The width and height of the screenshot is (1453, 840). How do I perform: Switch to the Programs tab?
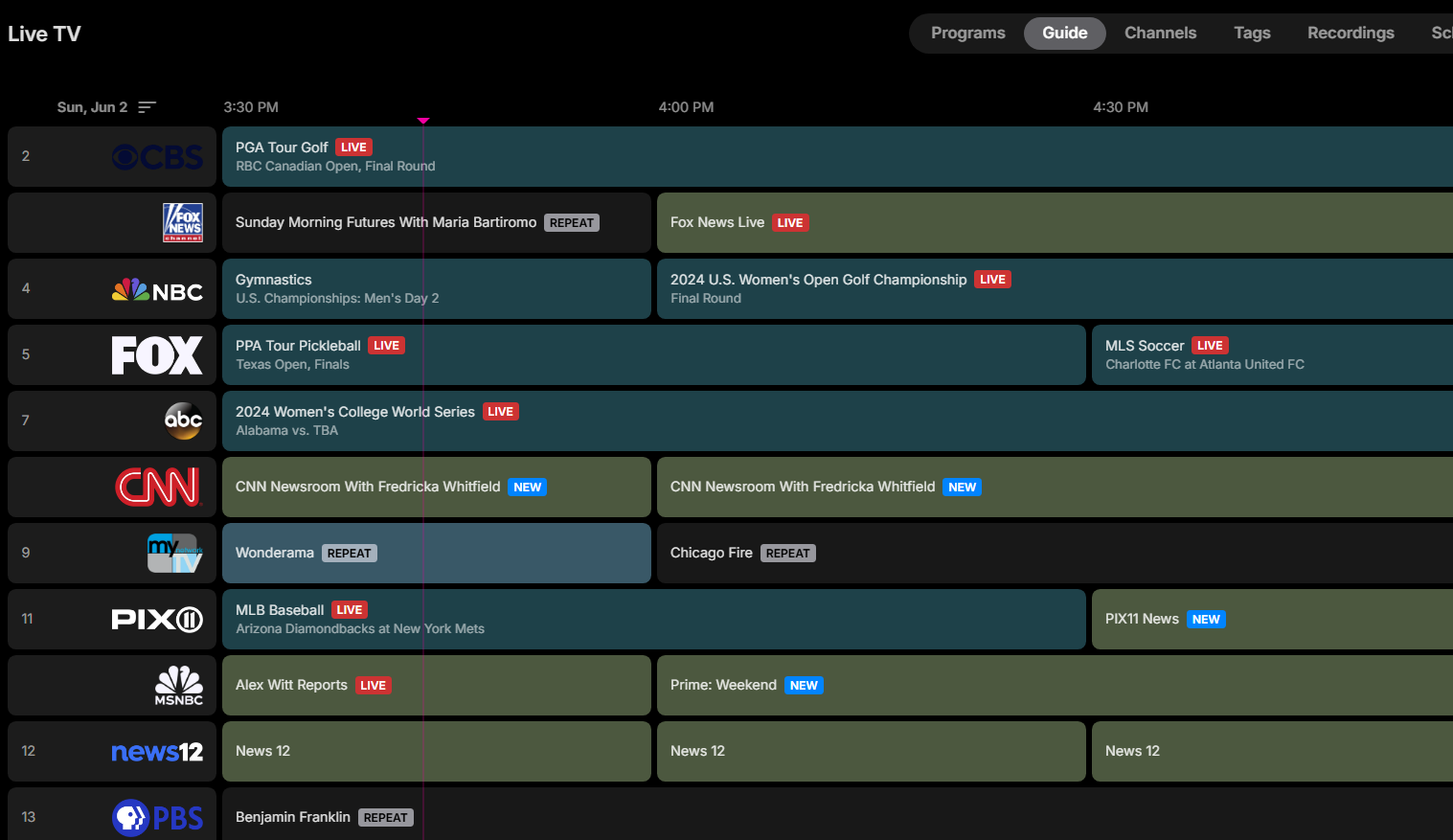coord(967,33)
